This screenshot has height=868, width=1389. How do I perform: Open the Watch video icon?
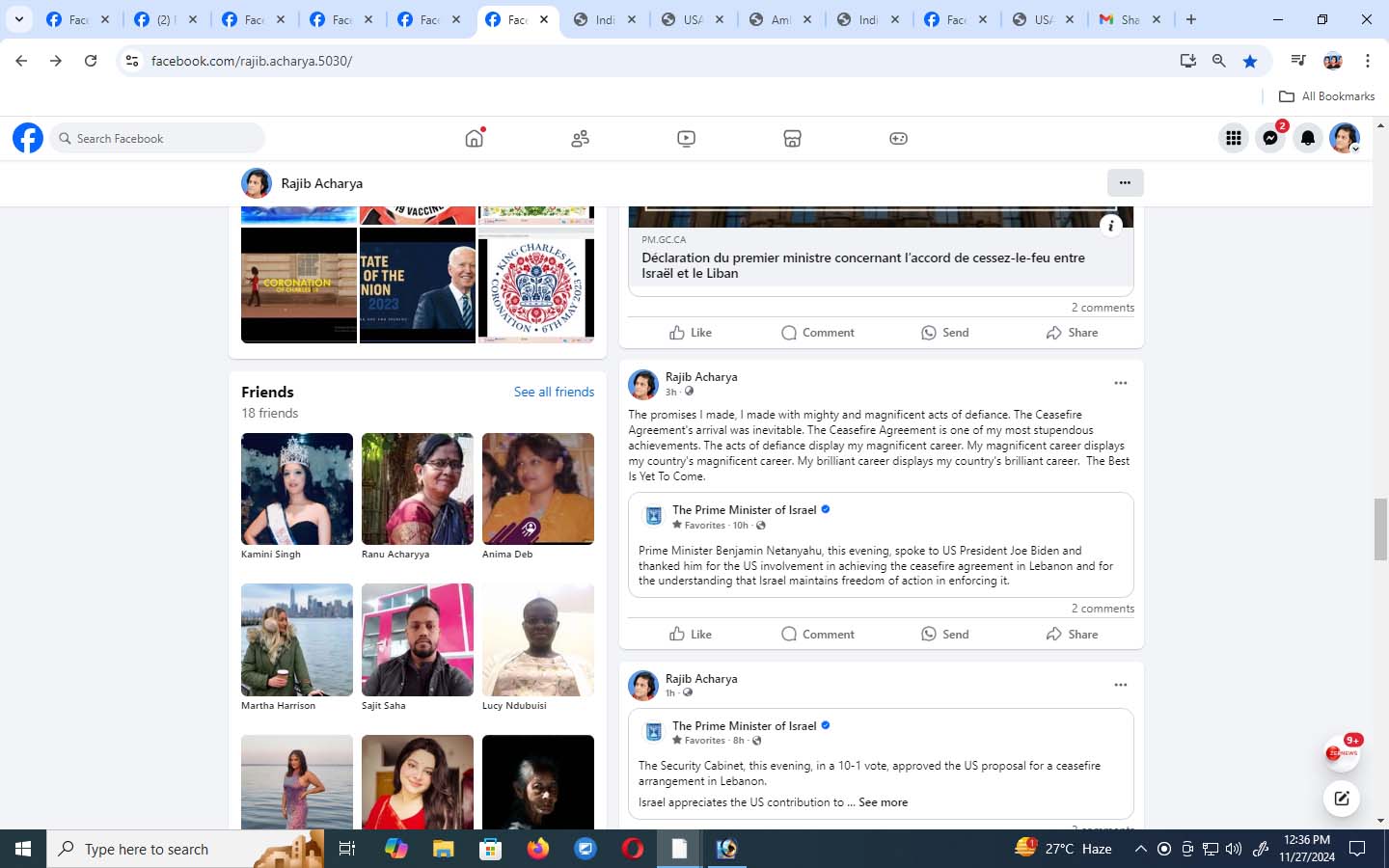click(686, 138)
